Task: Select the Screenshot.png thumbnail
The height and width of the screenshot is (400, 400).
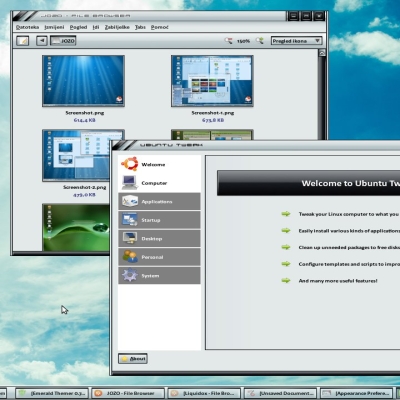Action: point(83,81)
